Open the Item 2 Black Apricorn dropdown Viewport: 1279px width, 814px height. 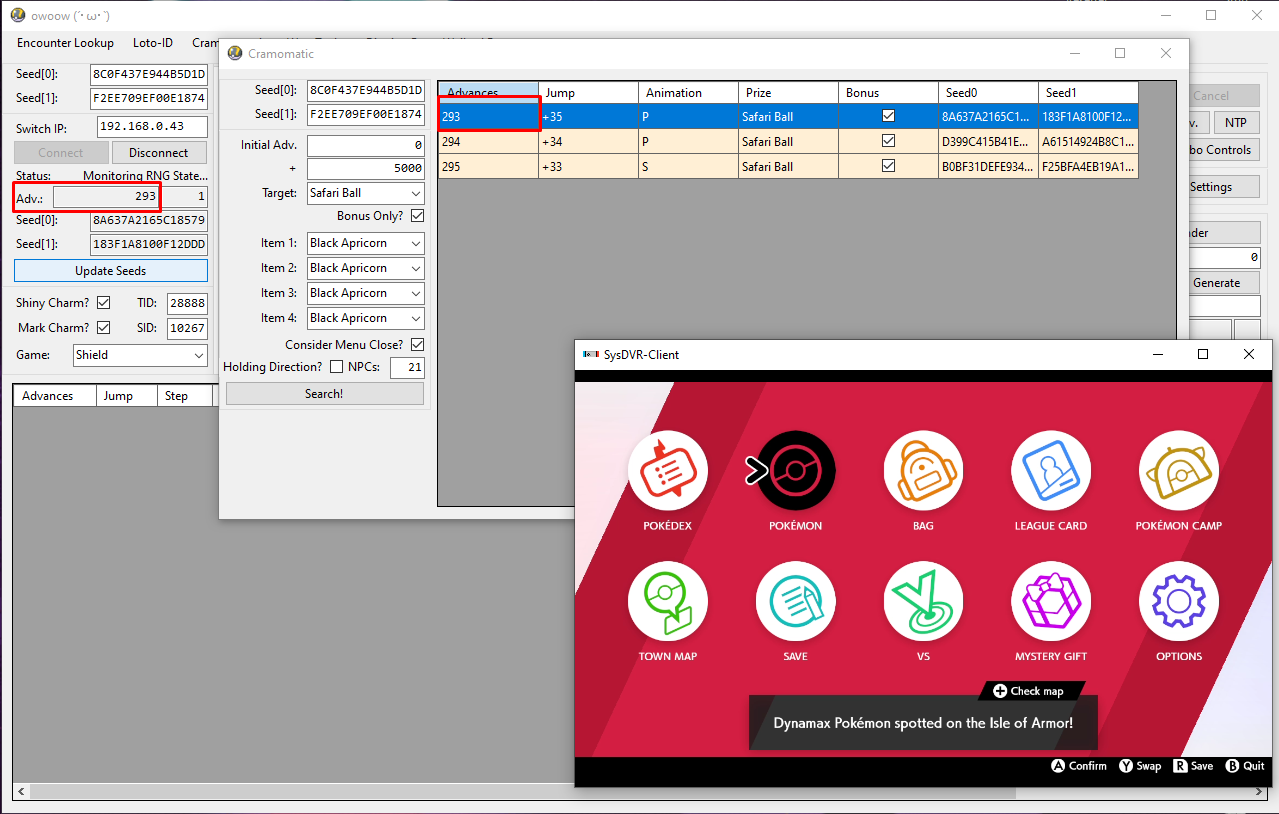[365, 268]
